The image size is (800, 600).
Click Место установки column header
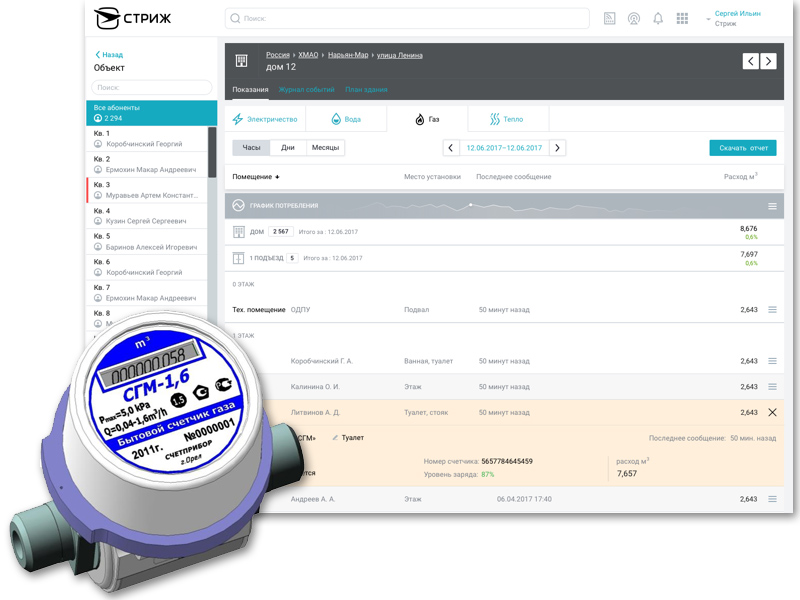[432, 177]
